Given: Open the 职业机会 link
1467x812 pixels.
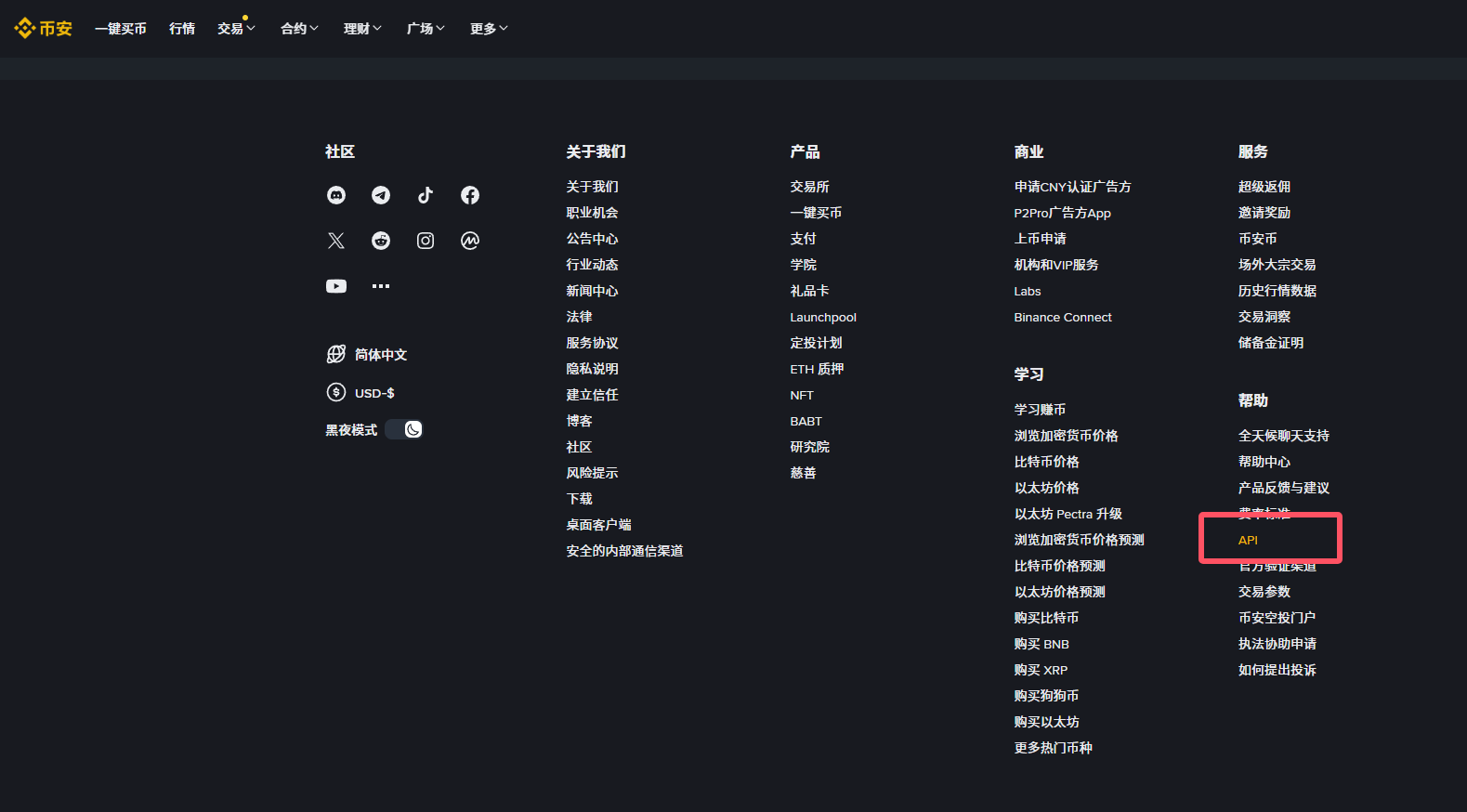Looking at the screenshot, I should (x=592, y=213).
